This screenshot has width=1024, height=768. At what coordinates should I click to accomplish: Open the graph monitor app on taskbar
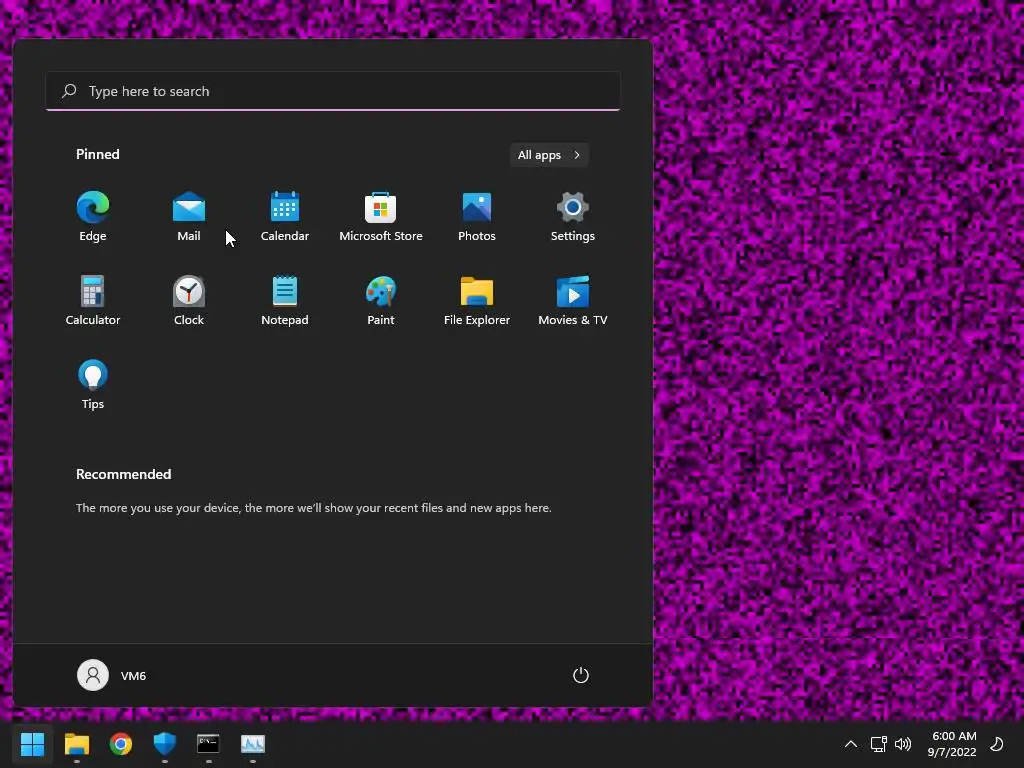point(253,744)
